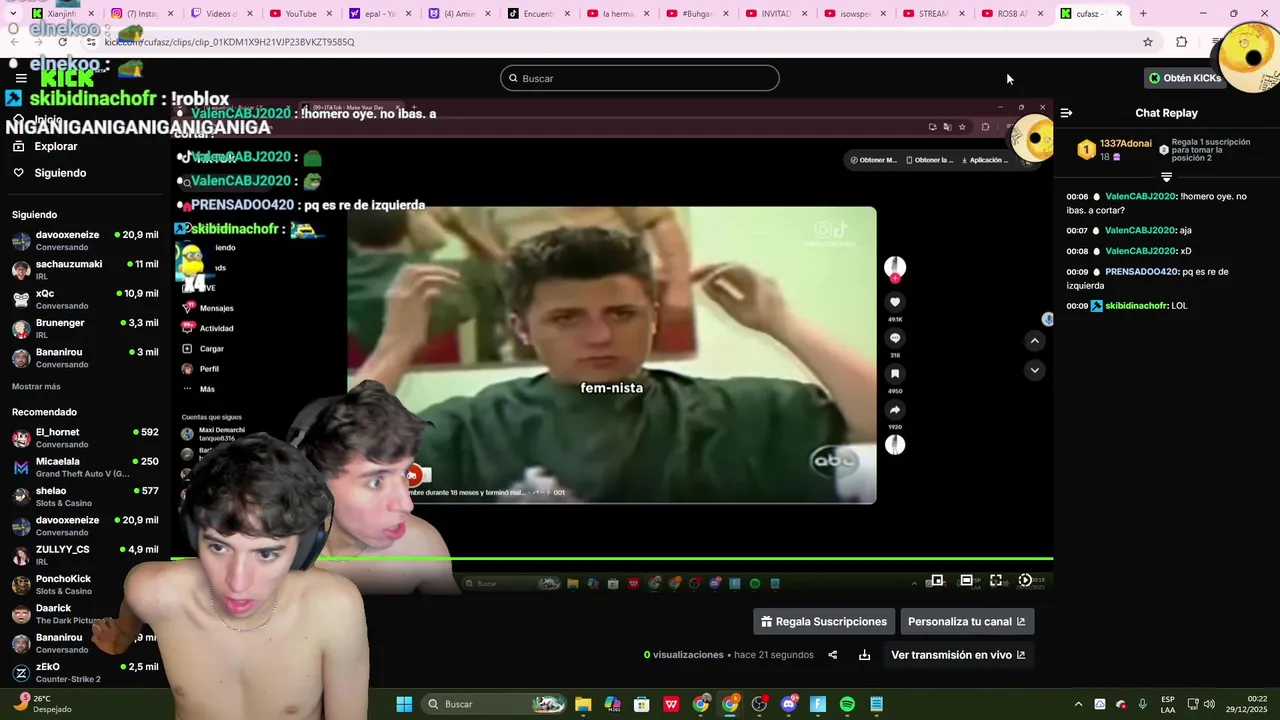
Task: Click Regala Suscripciones button
Action: tap(823, 622)
